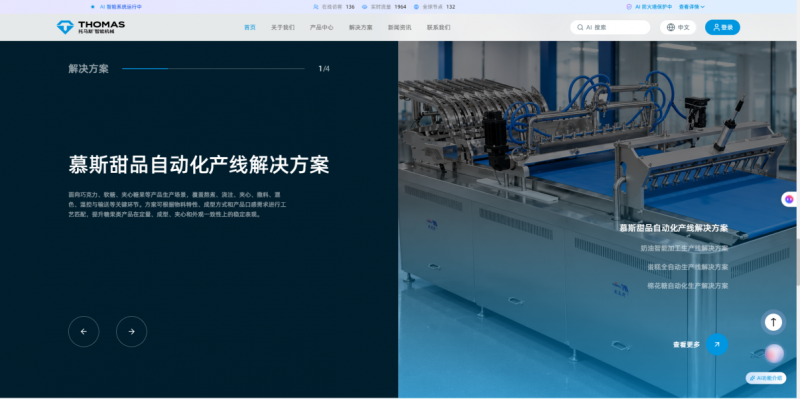The image size is (800, 399).
Task: Select 奶油智能加工生产线解决方案 link
Action: point(684,248)
